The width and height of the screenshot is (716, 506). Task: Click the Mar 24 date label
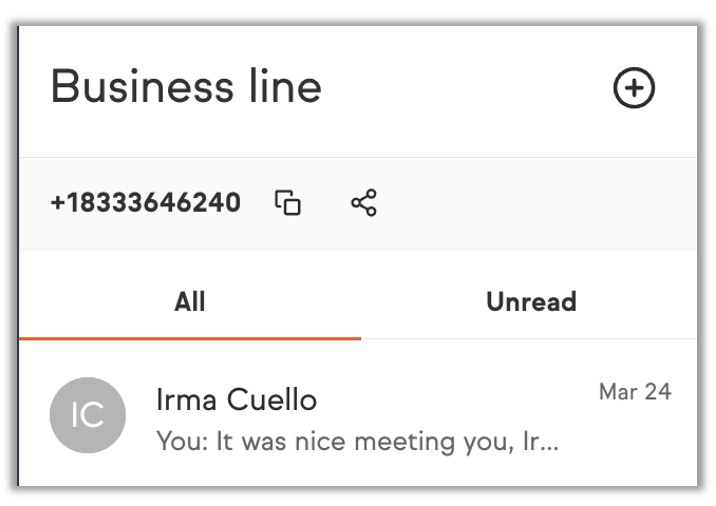(634, 391)
